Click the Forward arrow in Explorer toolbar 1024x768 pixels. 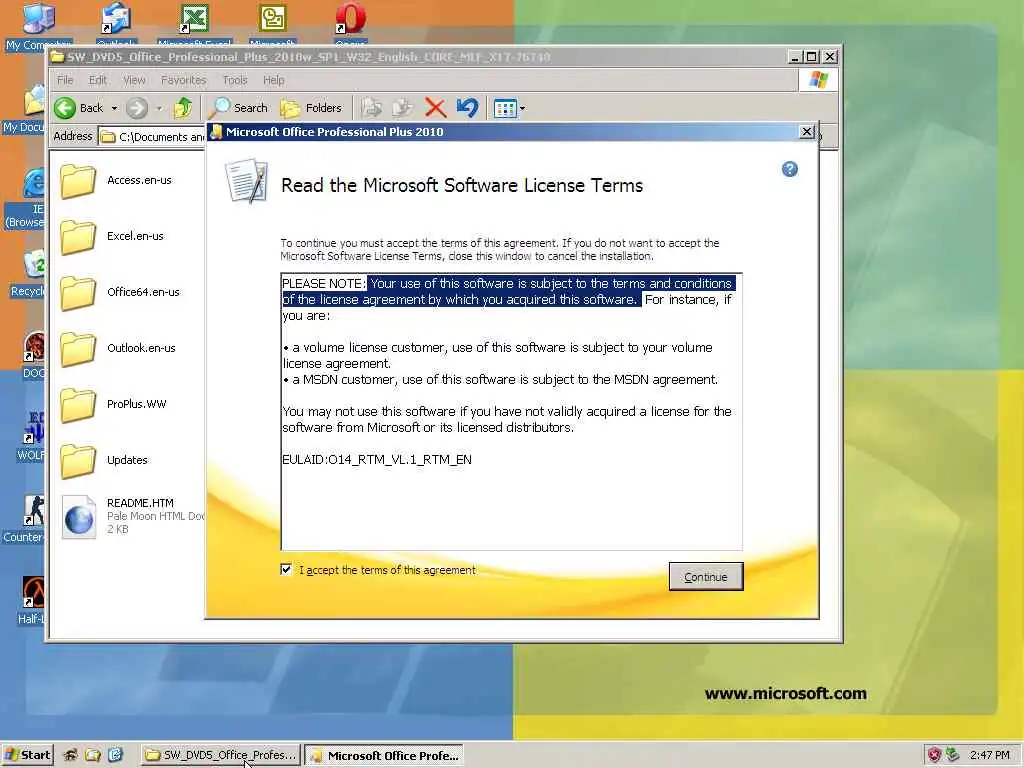(x=137, y=108)
